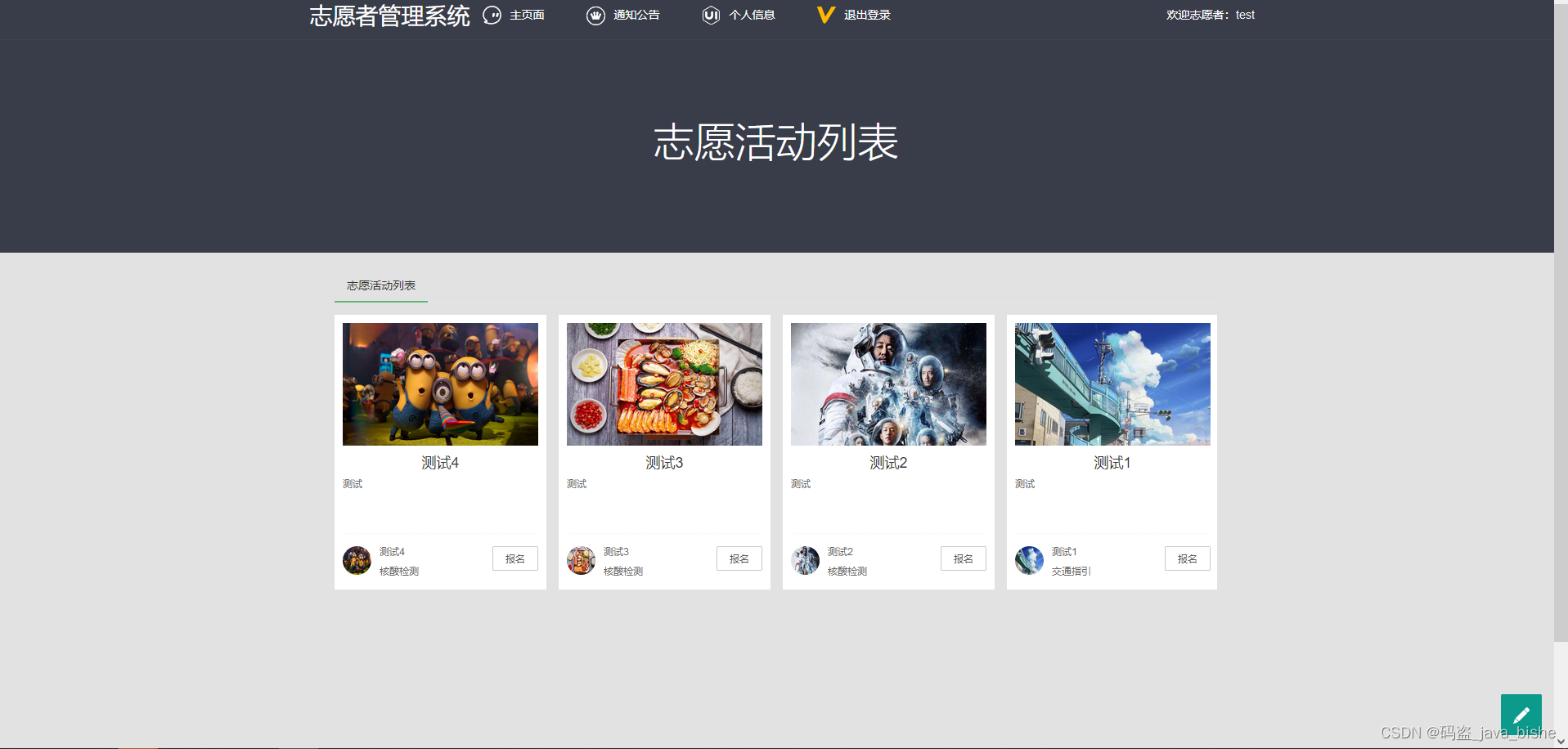Screen dimensions: 1568x749
Task: Click the 欢迎志愿者: test greeting text
Action: point(1211,16)
